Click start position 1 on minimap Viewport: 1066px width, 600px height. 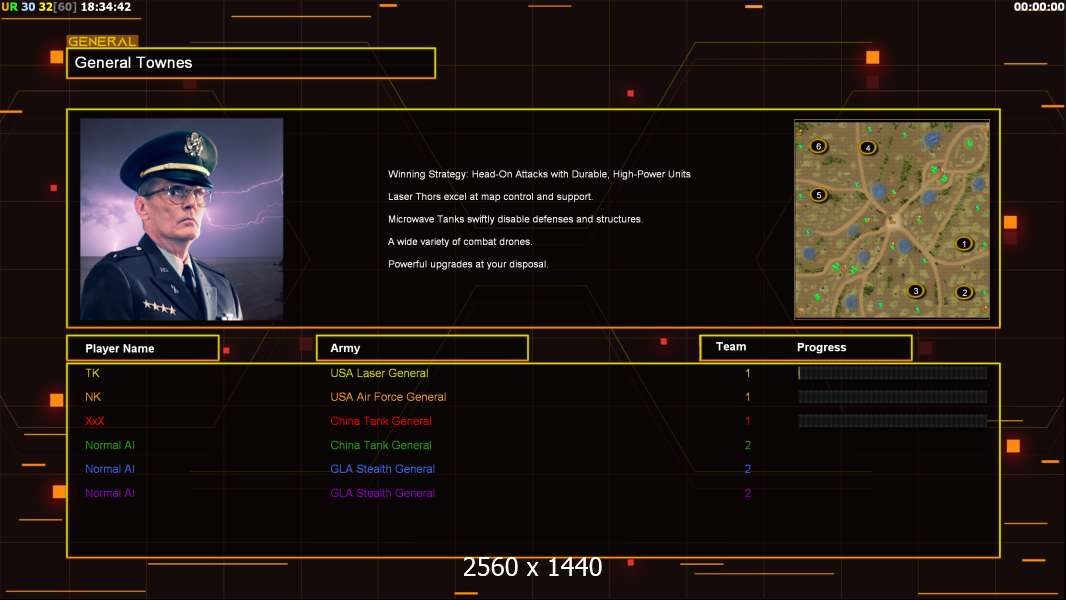pos(963,243)
